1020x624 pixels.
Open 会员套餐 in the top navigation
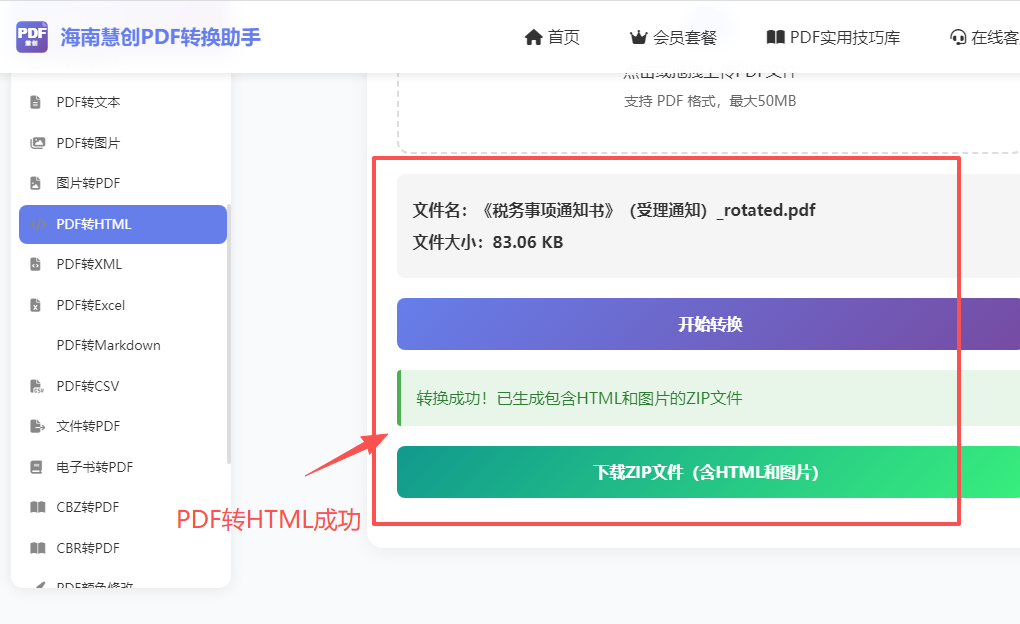click(x=673, y=38)
